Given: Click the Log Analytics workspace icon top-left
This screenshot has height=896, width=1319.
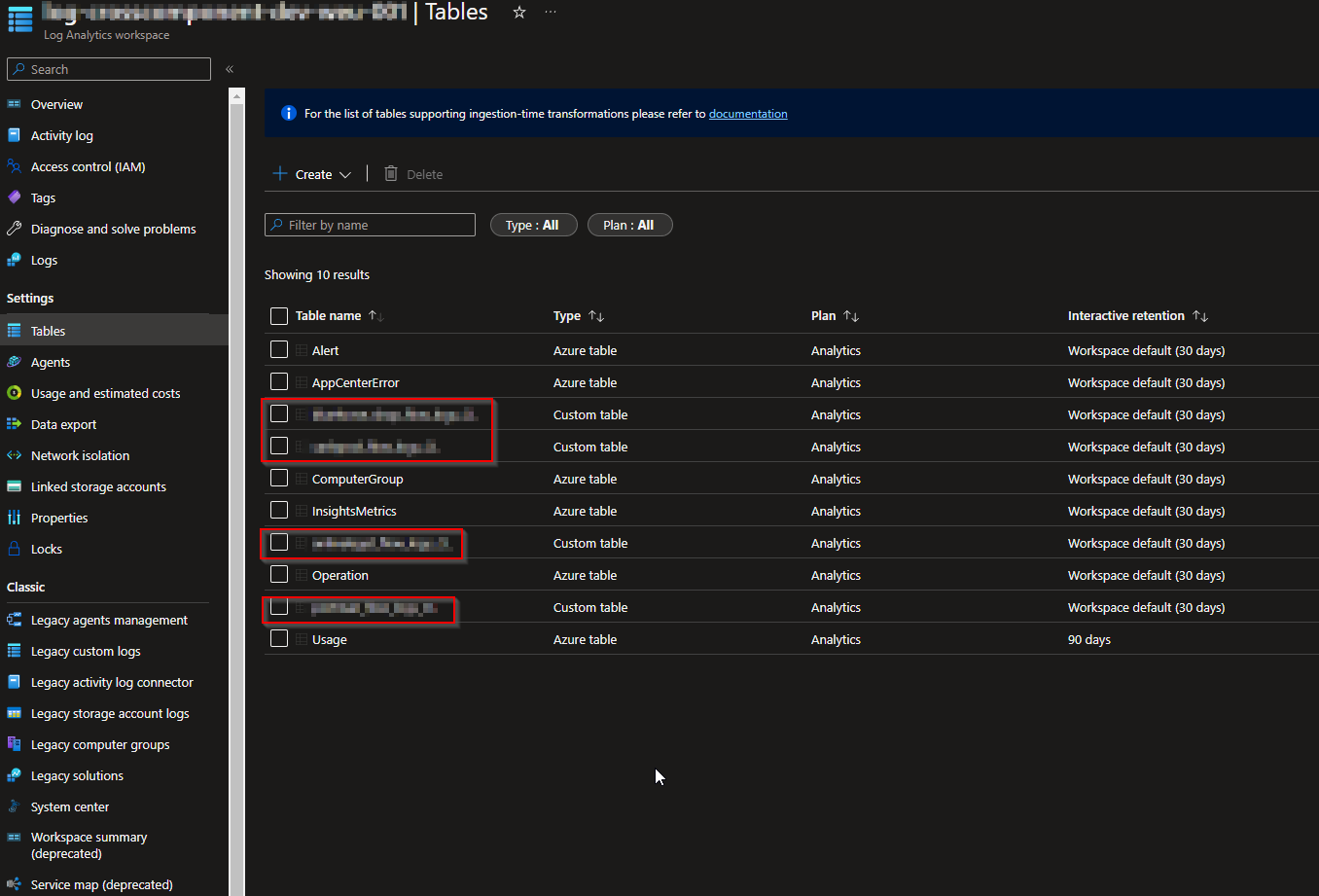Looking at the screenshot, I should [19, 19].
